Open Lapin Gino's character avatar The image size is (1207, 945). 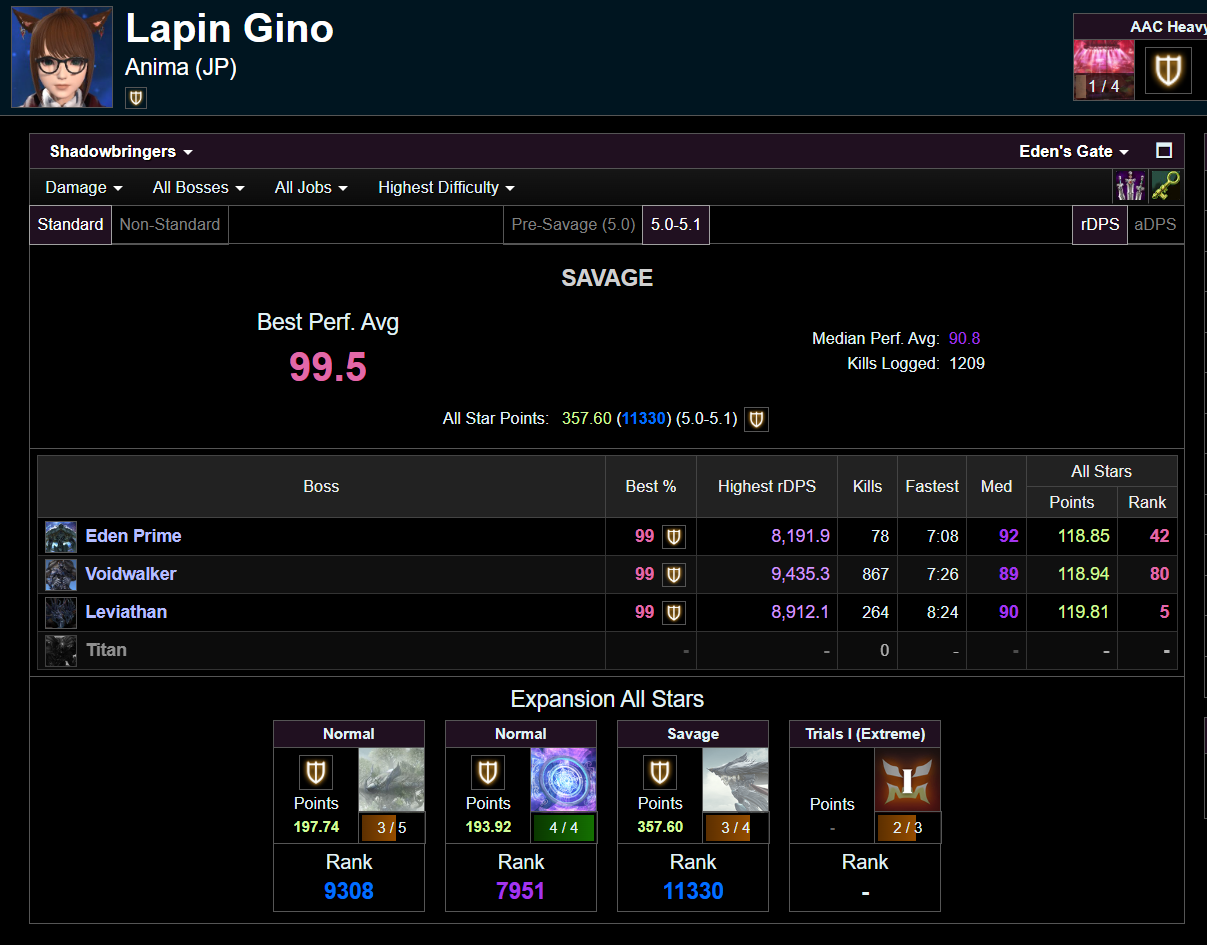point(62,57)
